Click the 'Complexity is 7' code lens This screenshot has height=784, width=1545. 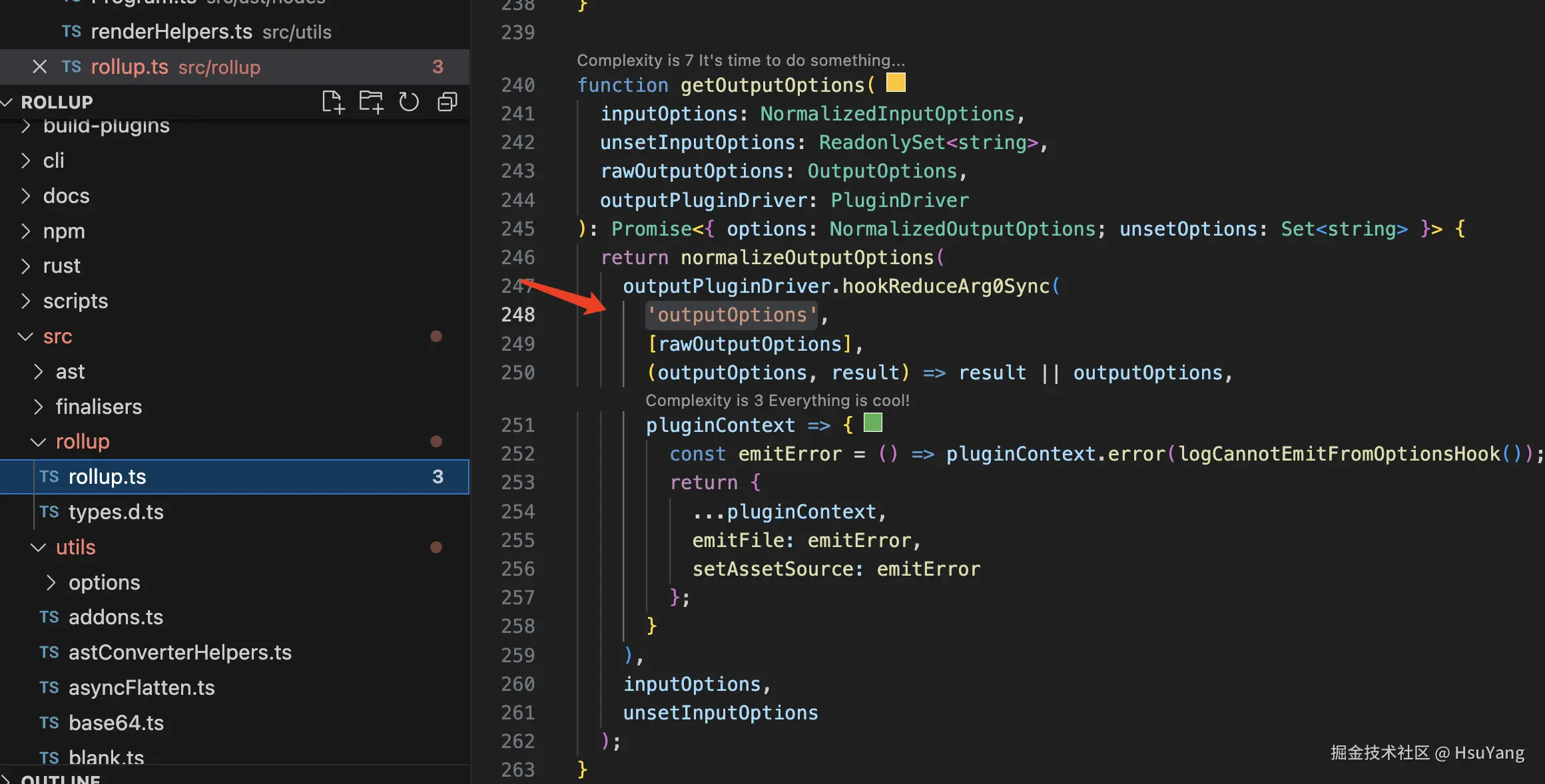pyautogui.click(x=740, y=61)
